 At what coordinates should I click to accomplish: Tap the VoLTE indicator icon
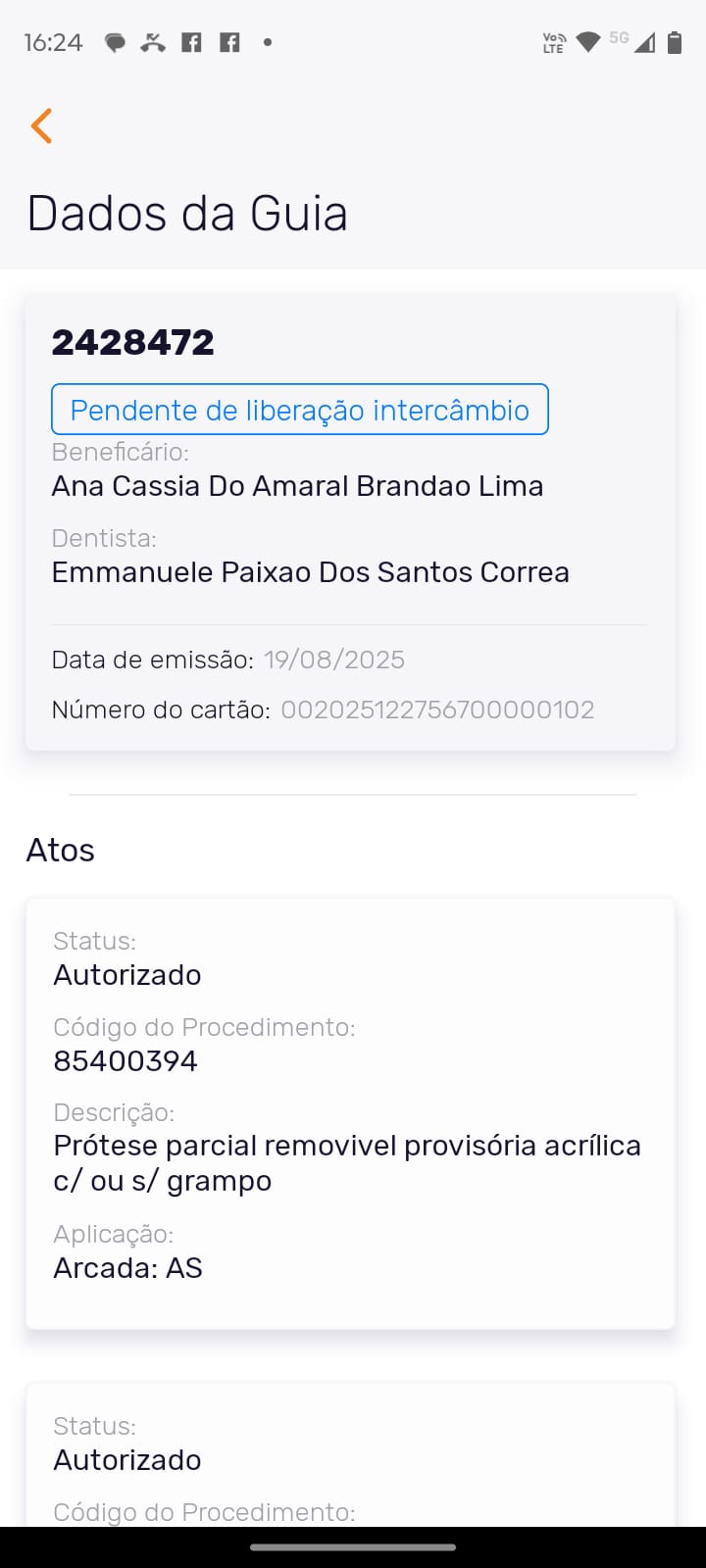pos(554,42)
